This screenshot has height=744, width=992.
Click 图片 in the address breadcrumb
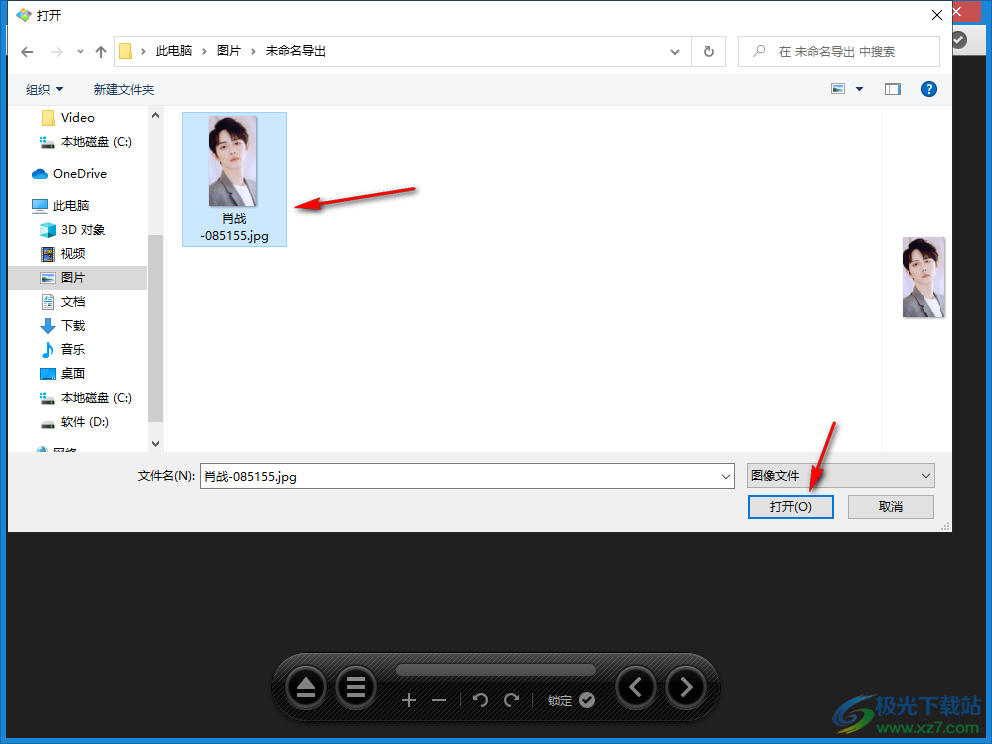coord(228,51)
